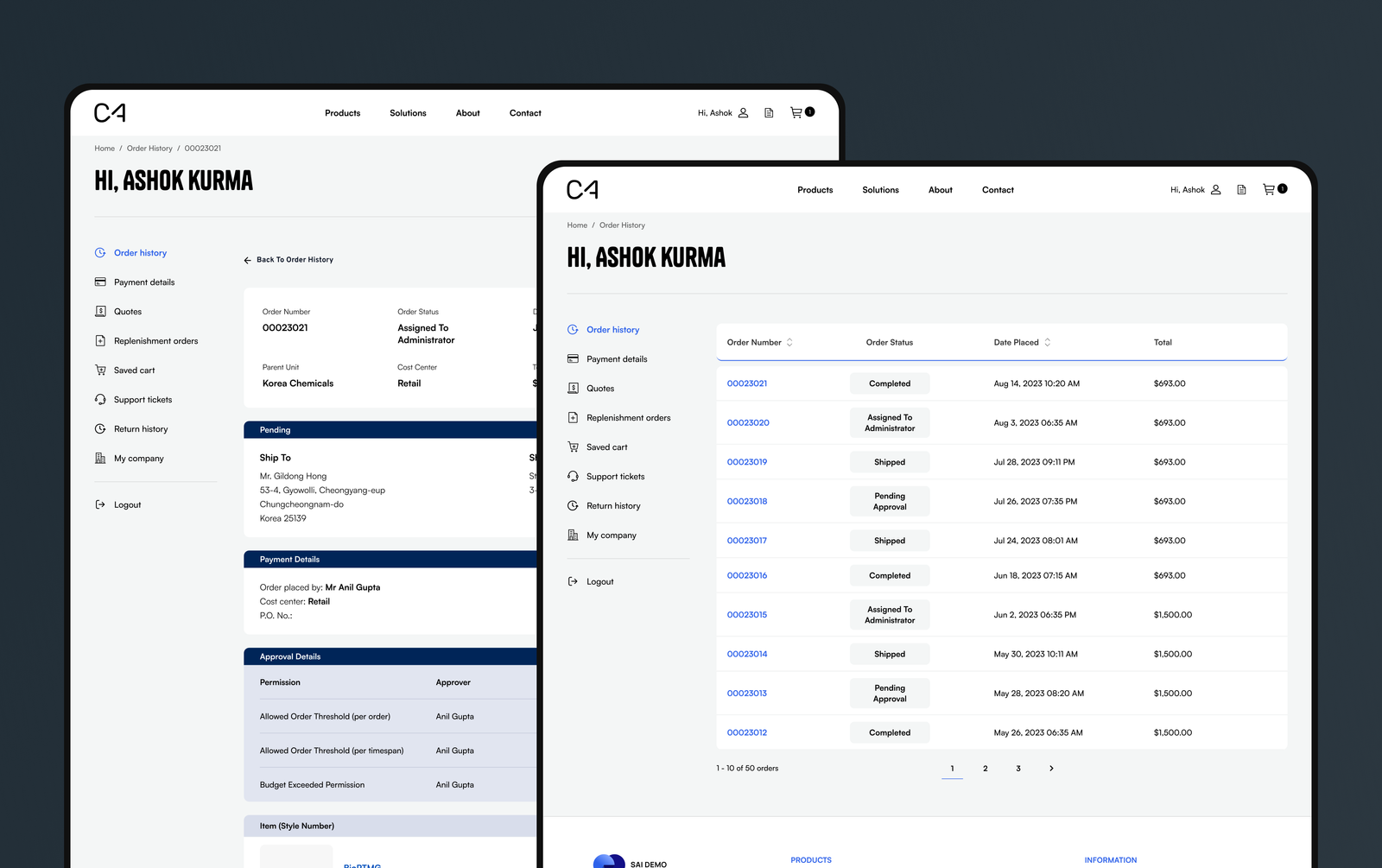1382x868 pixels.
Task: Open order 00023015 link
Action: (x=747, y=615)
